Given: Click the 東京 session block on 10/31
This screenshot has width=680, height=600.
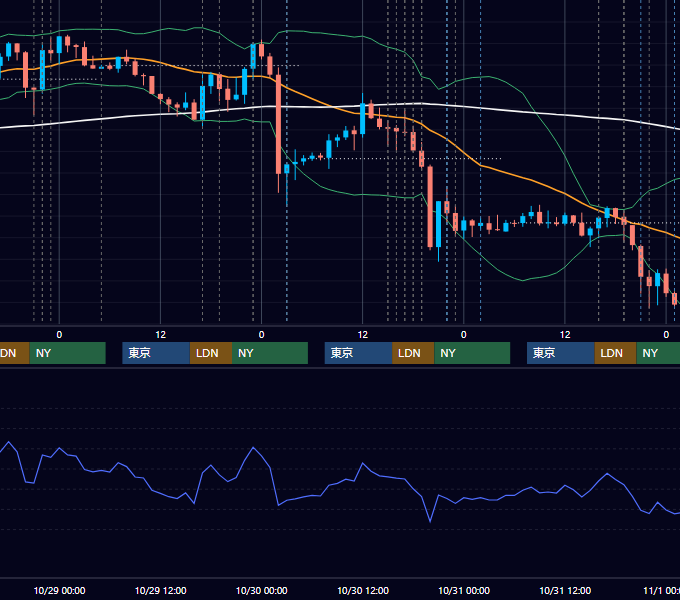Looking at the screenshot, I should click(x=561, y=353).
